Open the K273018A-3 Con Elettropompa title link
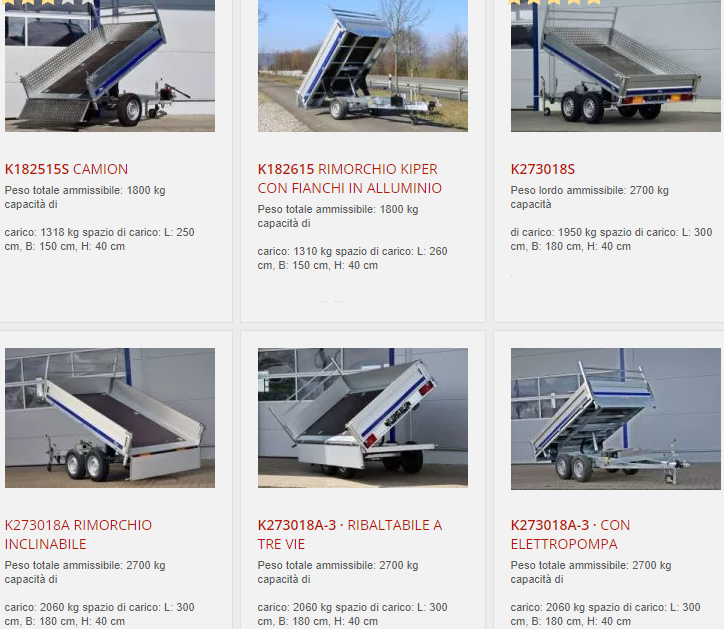The height and width of the screenshot is (629, 724). pos(570,534)
